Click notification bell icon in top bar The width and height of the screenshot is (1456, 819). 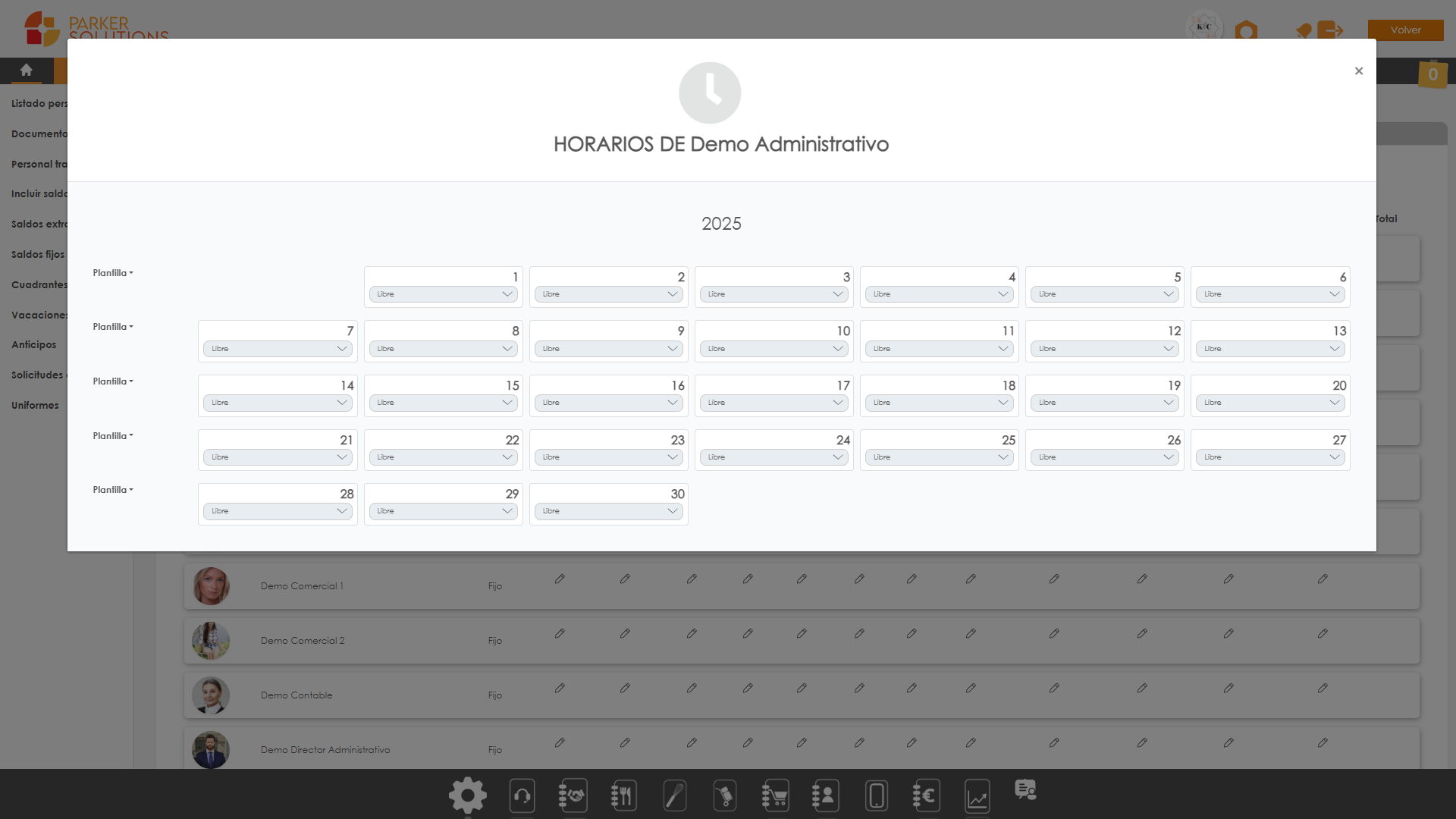[x=1301, y=29]
